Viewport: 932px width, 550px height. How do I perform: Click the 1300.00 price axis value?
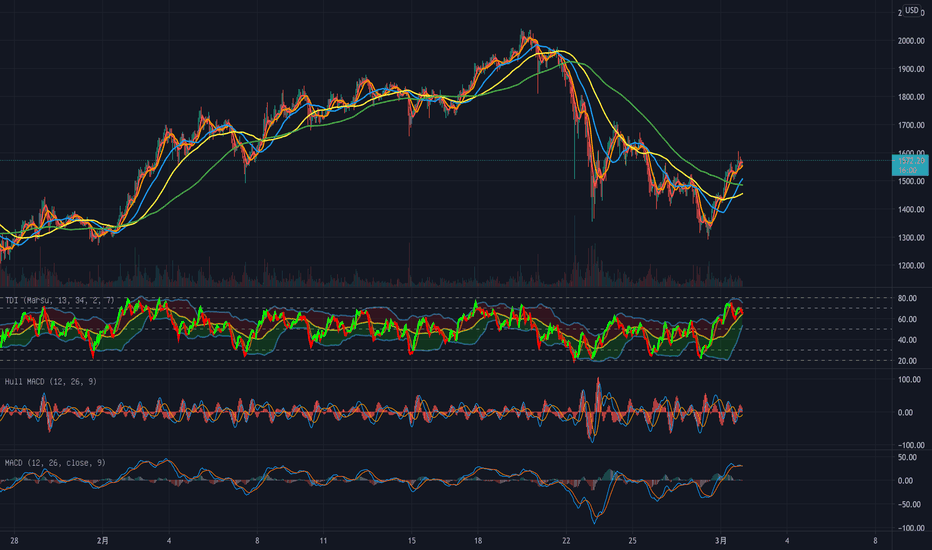[911, 238]
